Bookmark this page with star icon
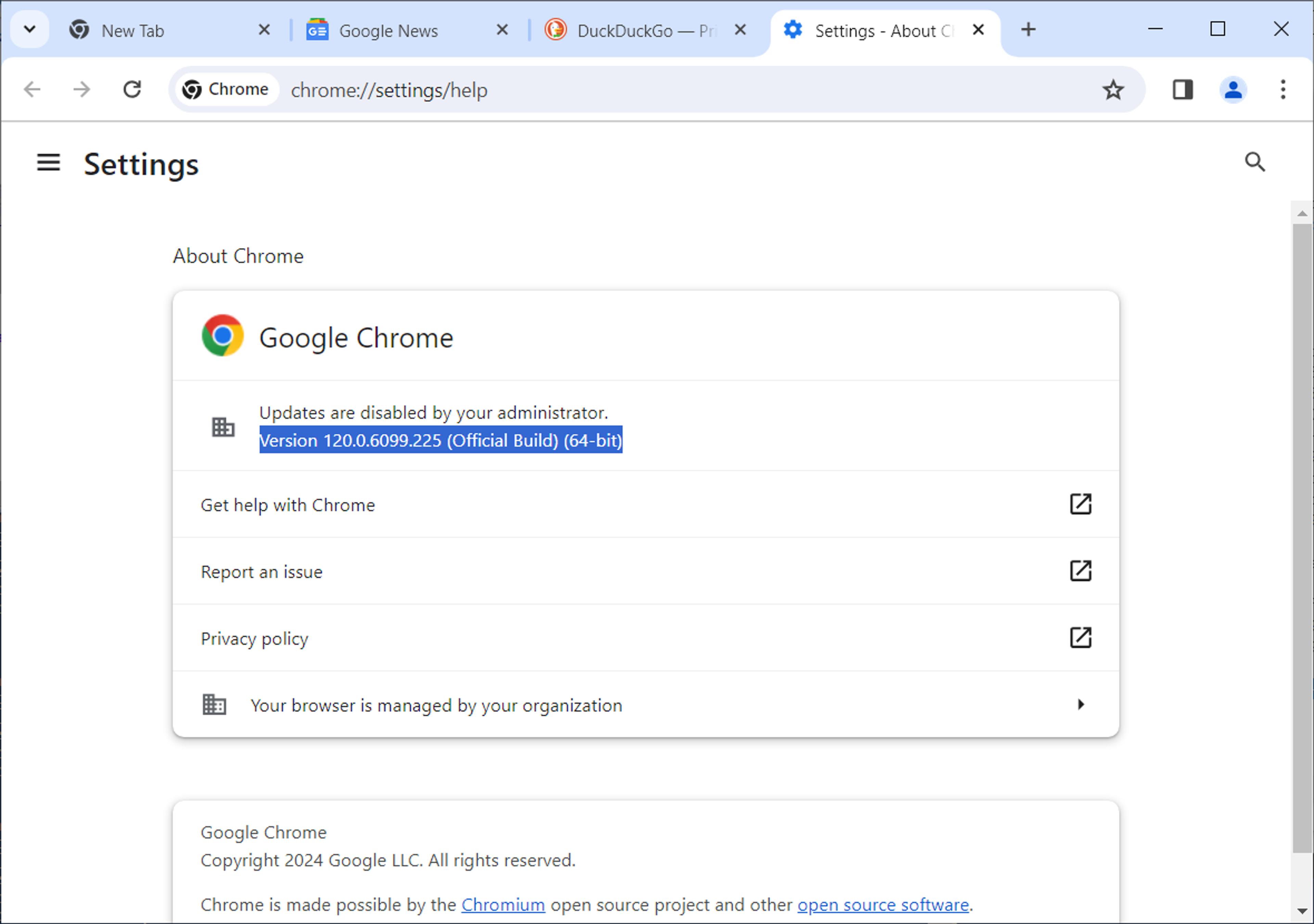 coord(1113,90)
